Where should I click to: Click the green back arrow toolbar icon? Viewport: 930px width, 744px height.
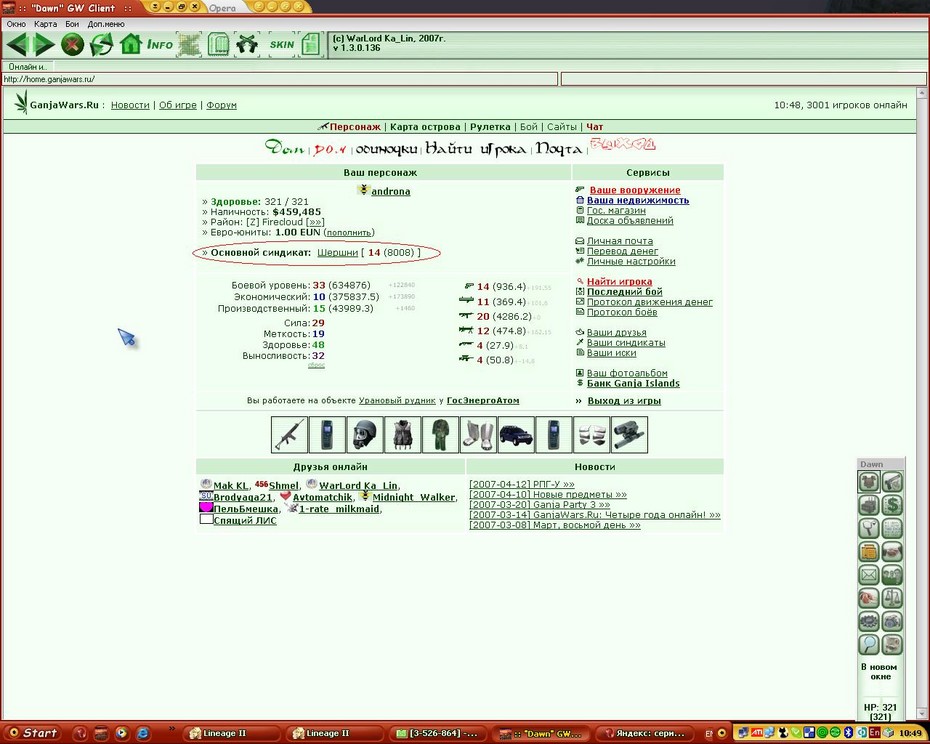click(18, 44)
